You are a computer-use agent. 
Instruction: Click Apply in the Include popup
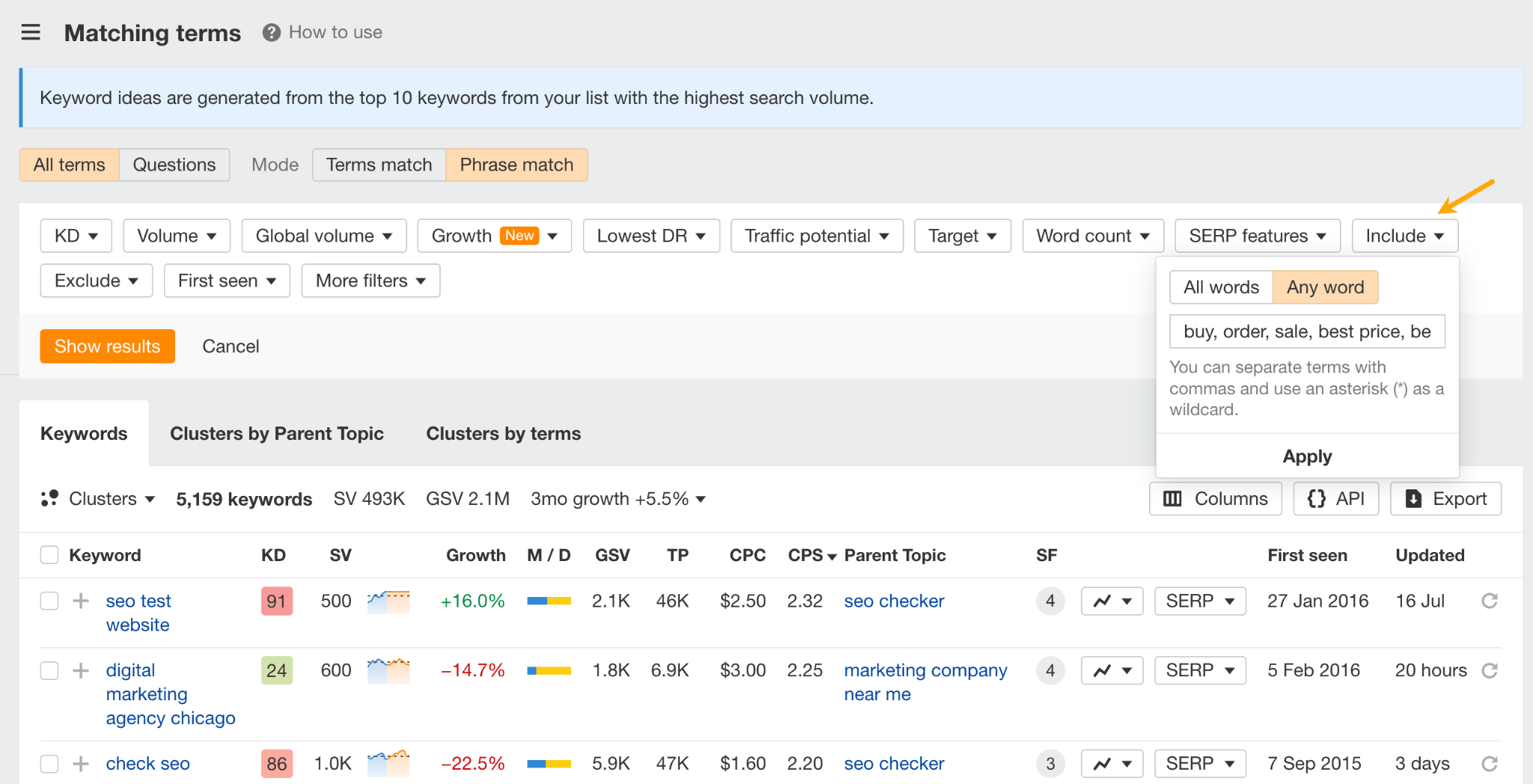coord(1306,456)
